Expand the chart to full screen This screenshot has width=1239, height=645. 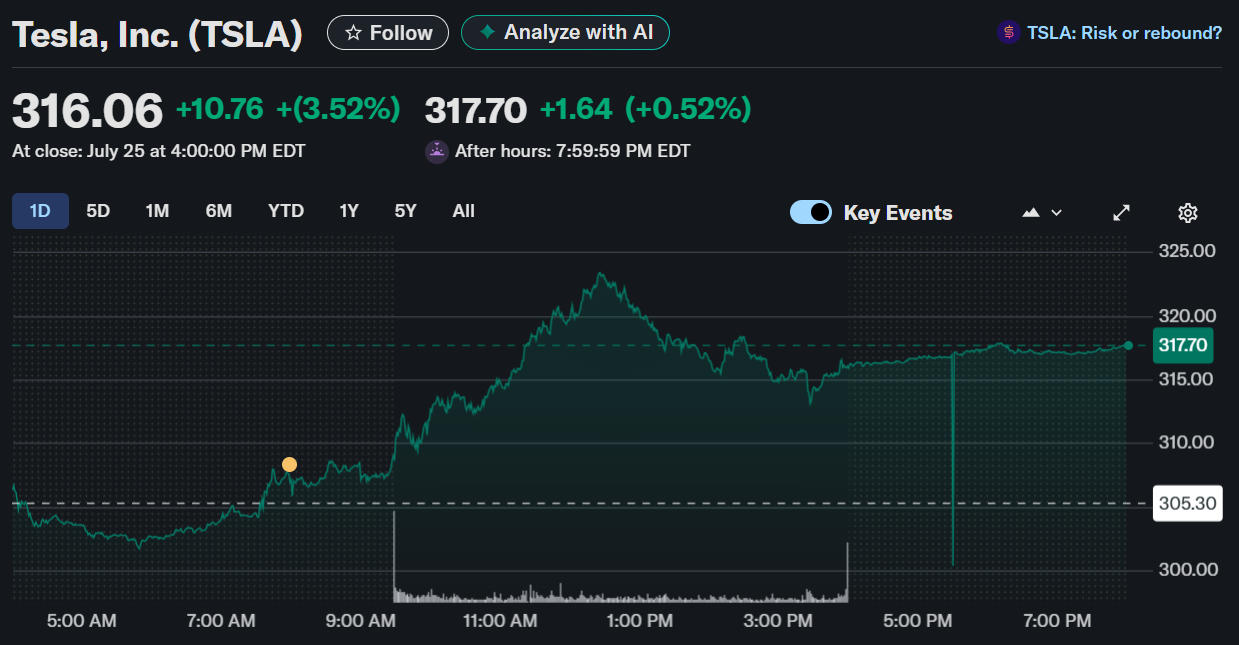(1122, 212)
